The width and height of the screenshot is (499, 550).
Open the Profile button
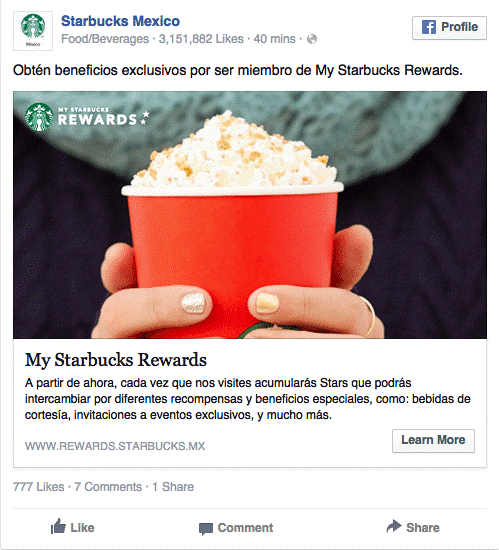pos(449,27)
